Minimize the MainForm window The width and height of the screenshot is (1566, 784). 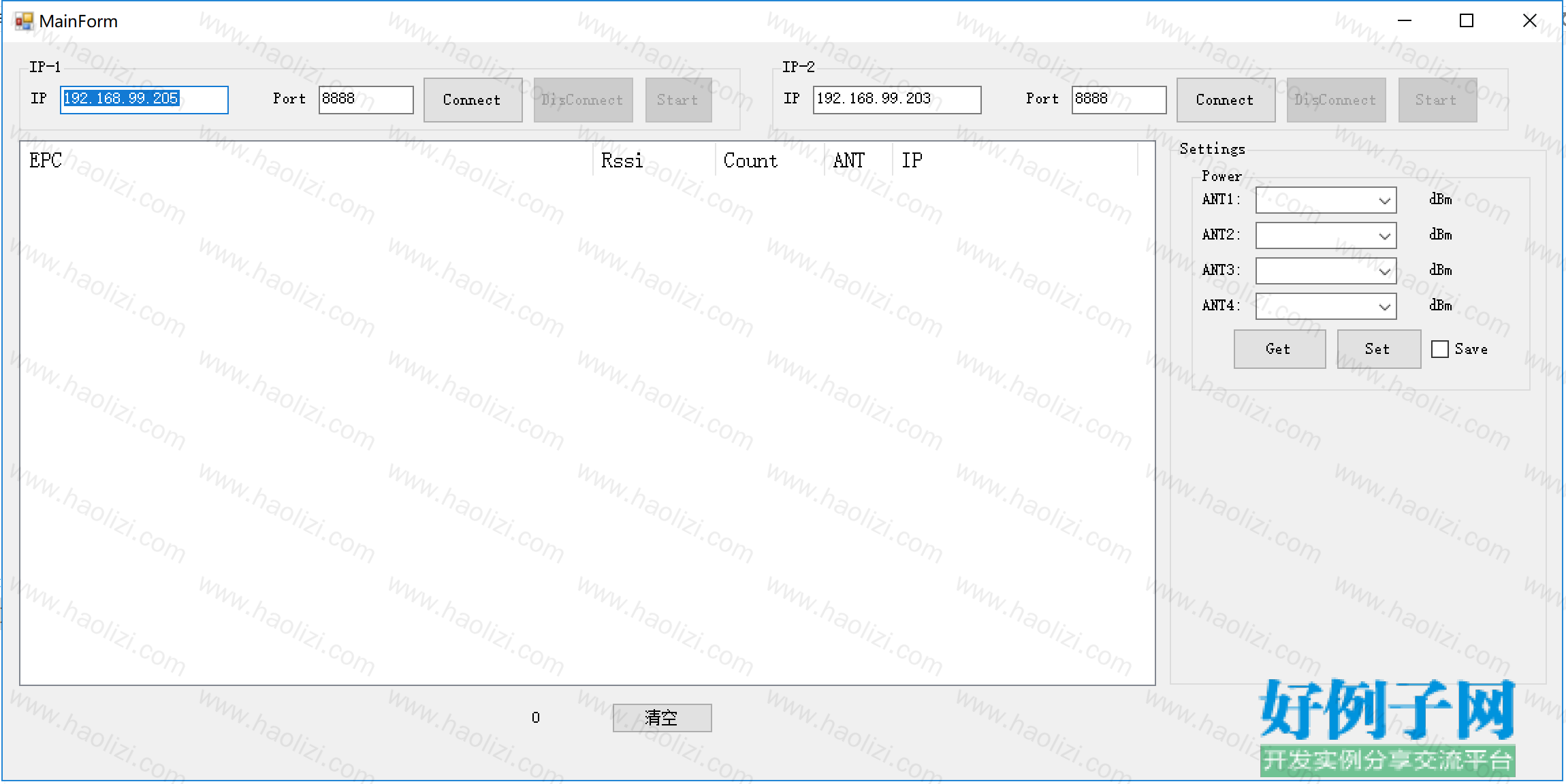click(1405, 21)
